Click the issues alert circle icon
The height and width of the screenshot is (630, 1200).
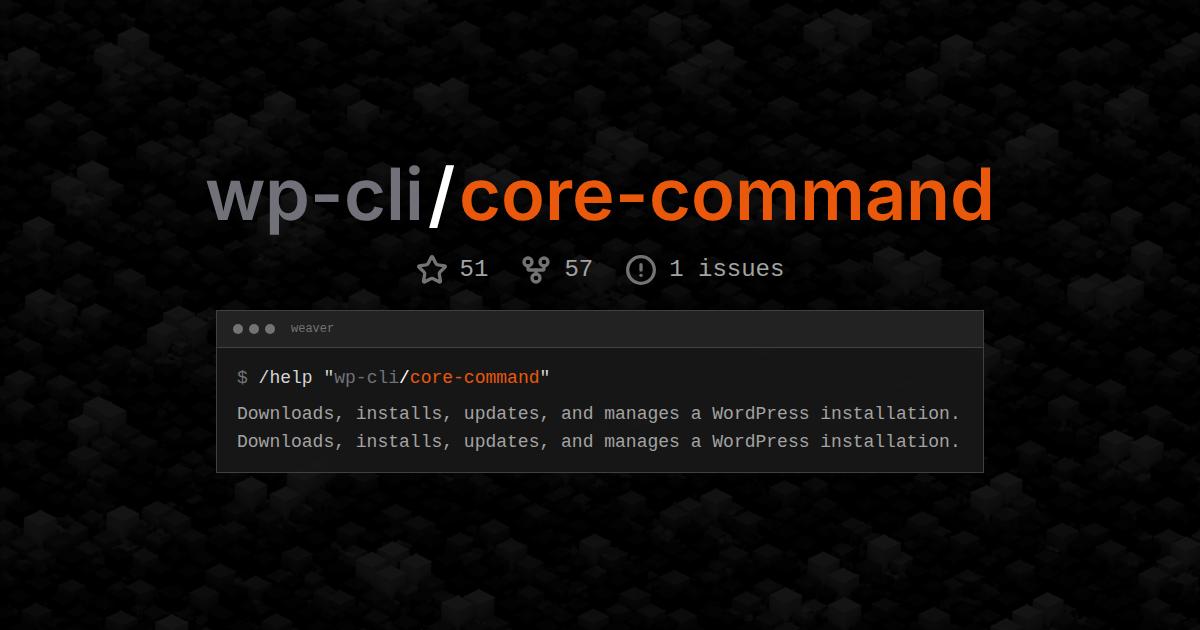641,269
